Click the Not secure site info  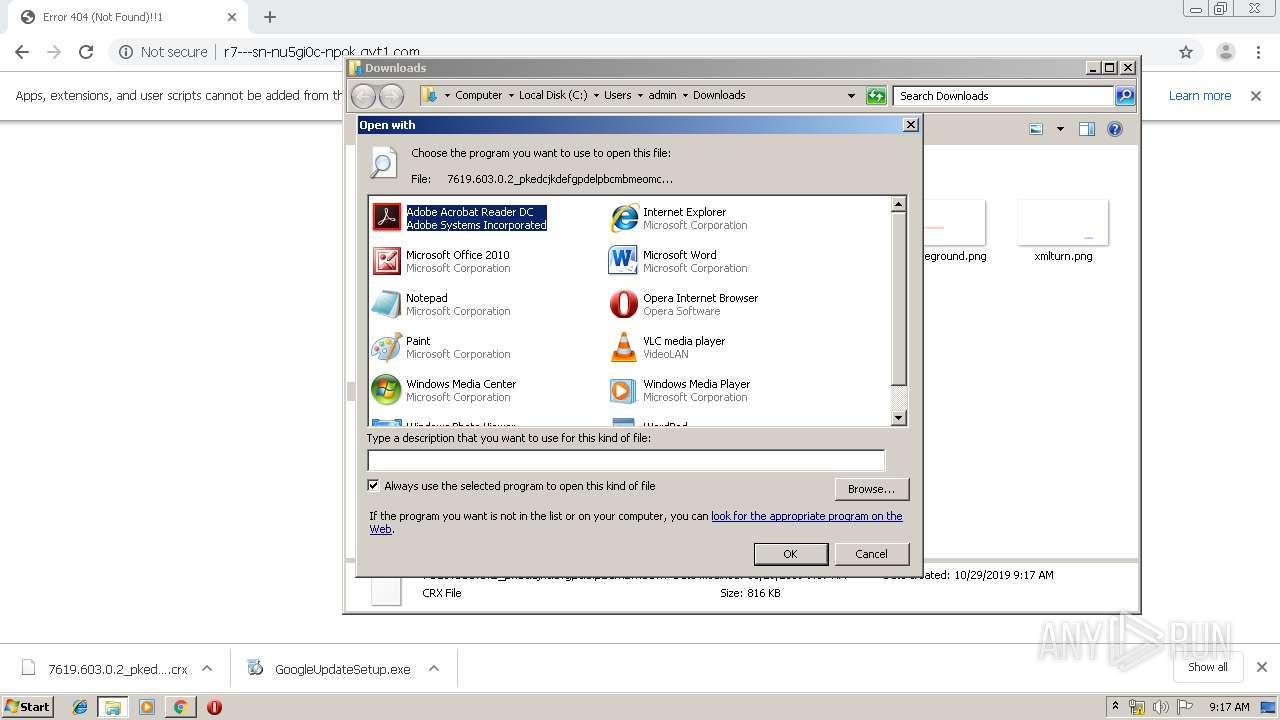click(163, 52)
